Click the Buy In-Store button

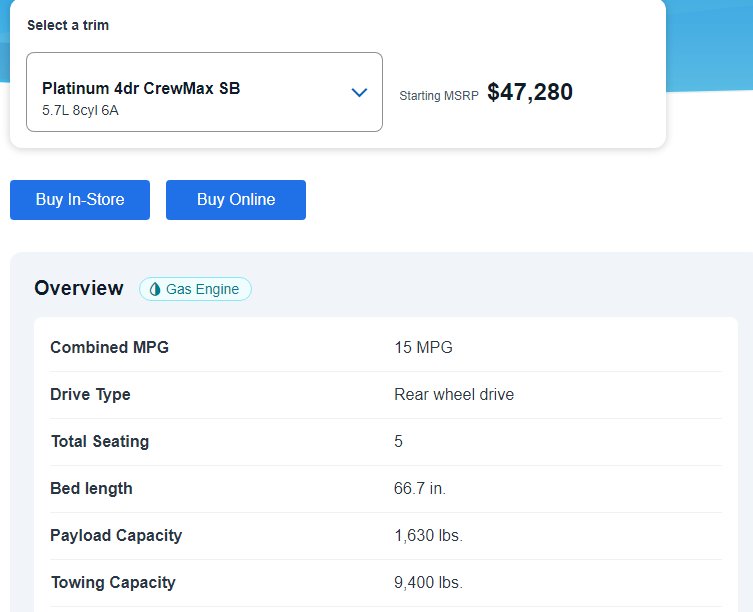click(x=80, y=200)
